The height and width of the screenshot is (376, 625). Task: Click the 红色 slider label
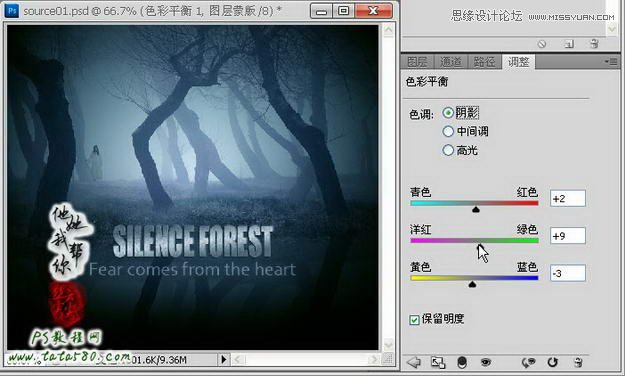pyautogui.click(x=527, y=192)
